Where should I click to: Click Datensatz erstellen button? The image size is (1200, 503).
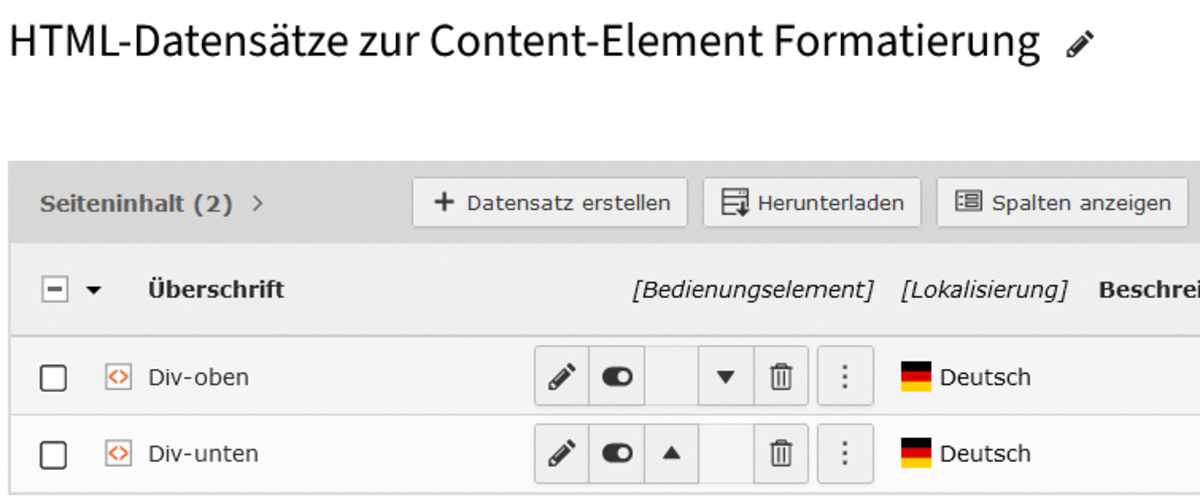pos(550,203)
